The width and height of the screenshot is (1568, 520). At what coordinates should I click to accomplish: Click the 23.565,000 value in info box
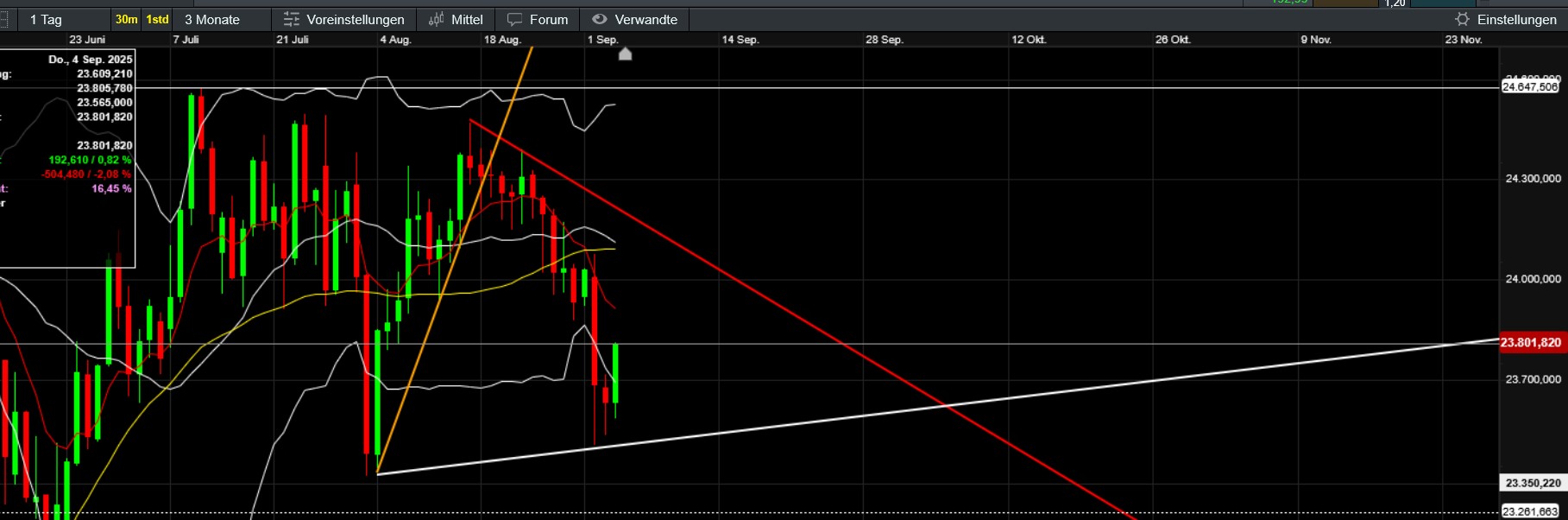point(104,103)
